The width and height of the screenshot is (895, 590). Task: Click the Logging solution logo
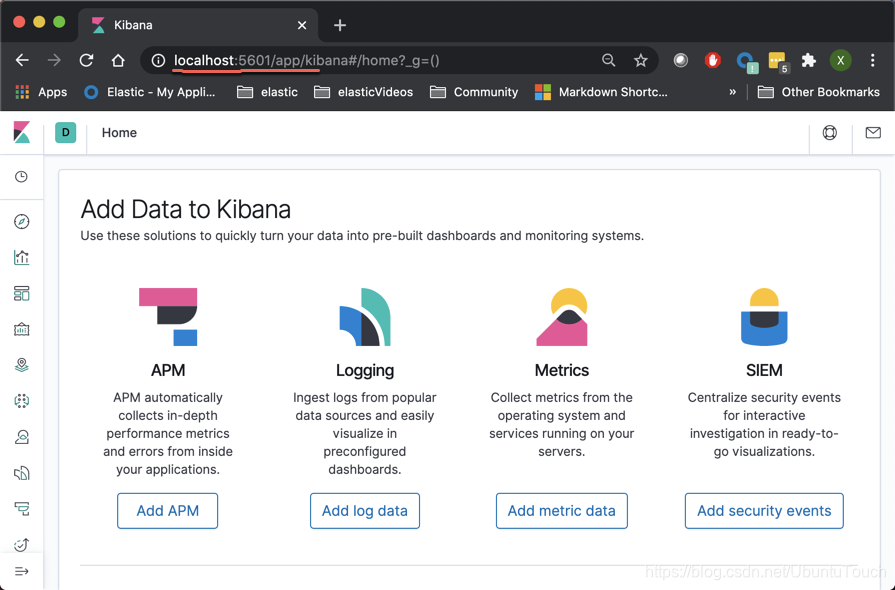[365, 317]
